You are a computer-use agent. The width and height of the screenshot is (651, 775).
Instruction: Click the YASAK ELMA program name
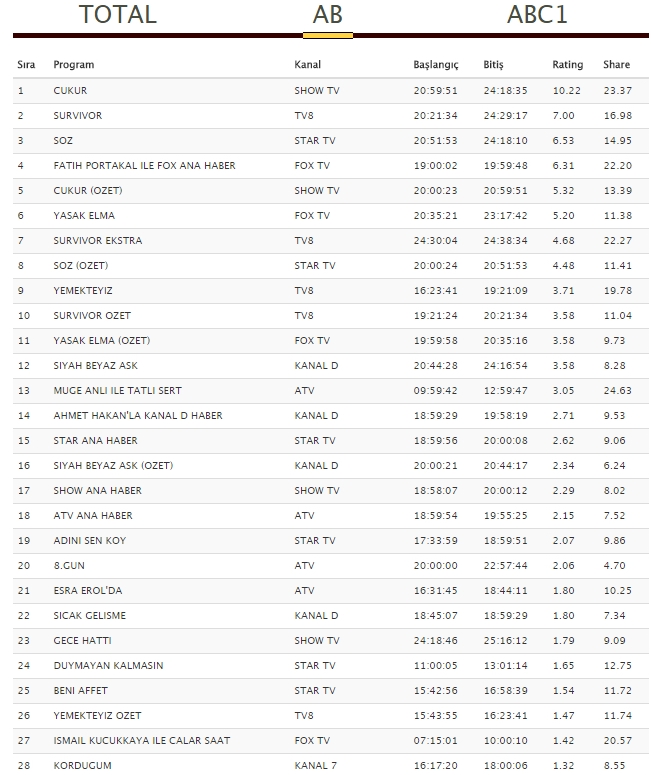[x=84, y=215]
